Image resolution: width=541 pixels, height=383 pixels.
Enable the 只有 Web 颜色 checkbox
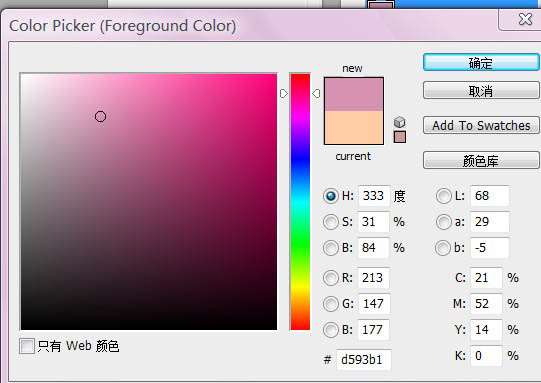tap(27, 346)
